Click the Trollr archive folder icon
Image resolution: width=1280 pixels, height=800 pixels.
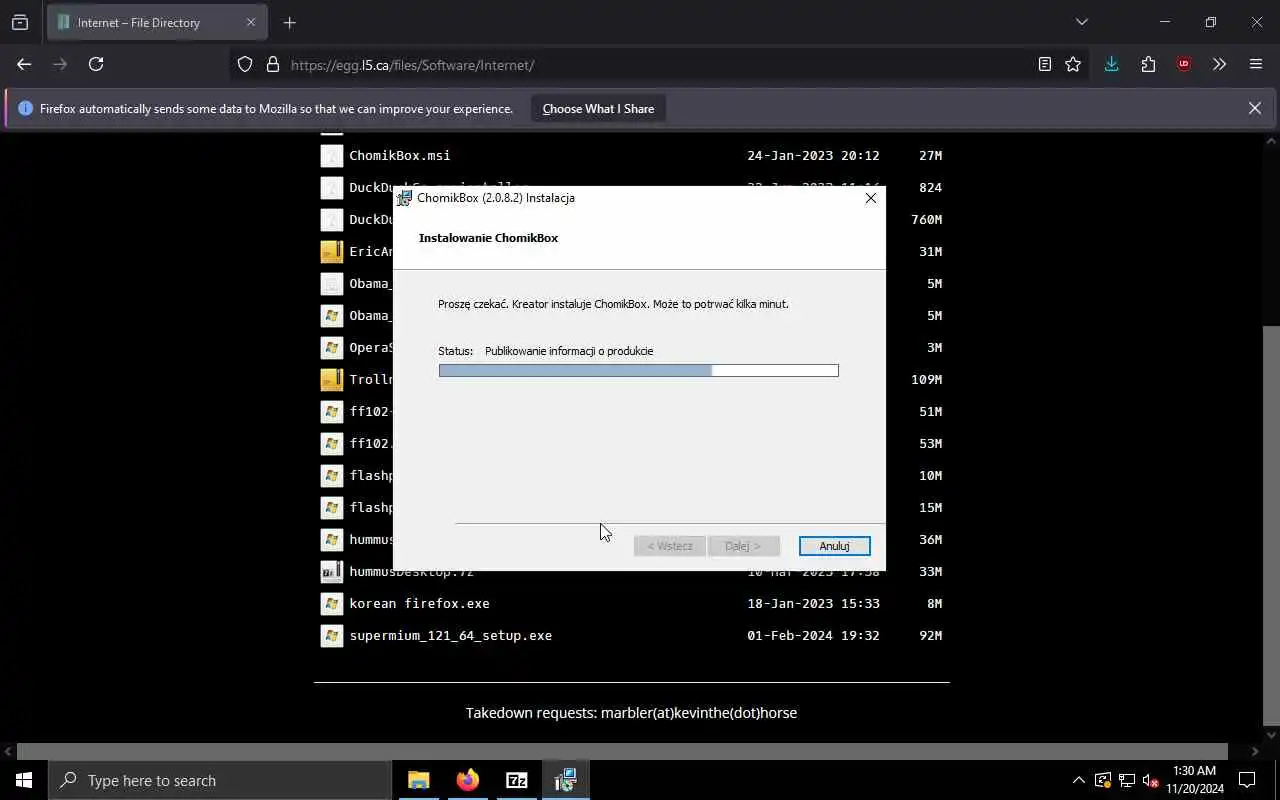coord(331,379)
